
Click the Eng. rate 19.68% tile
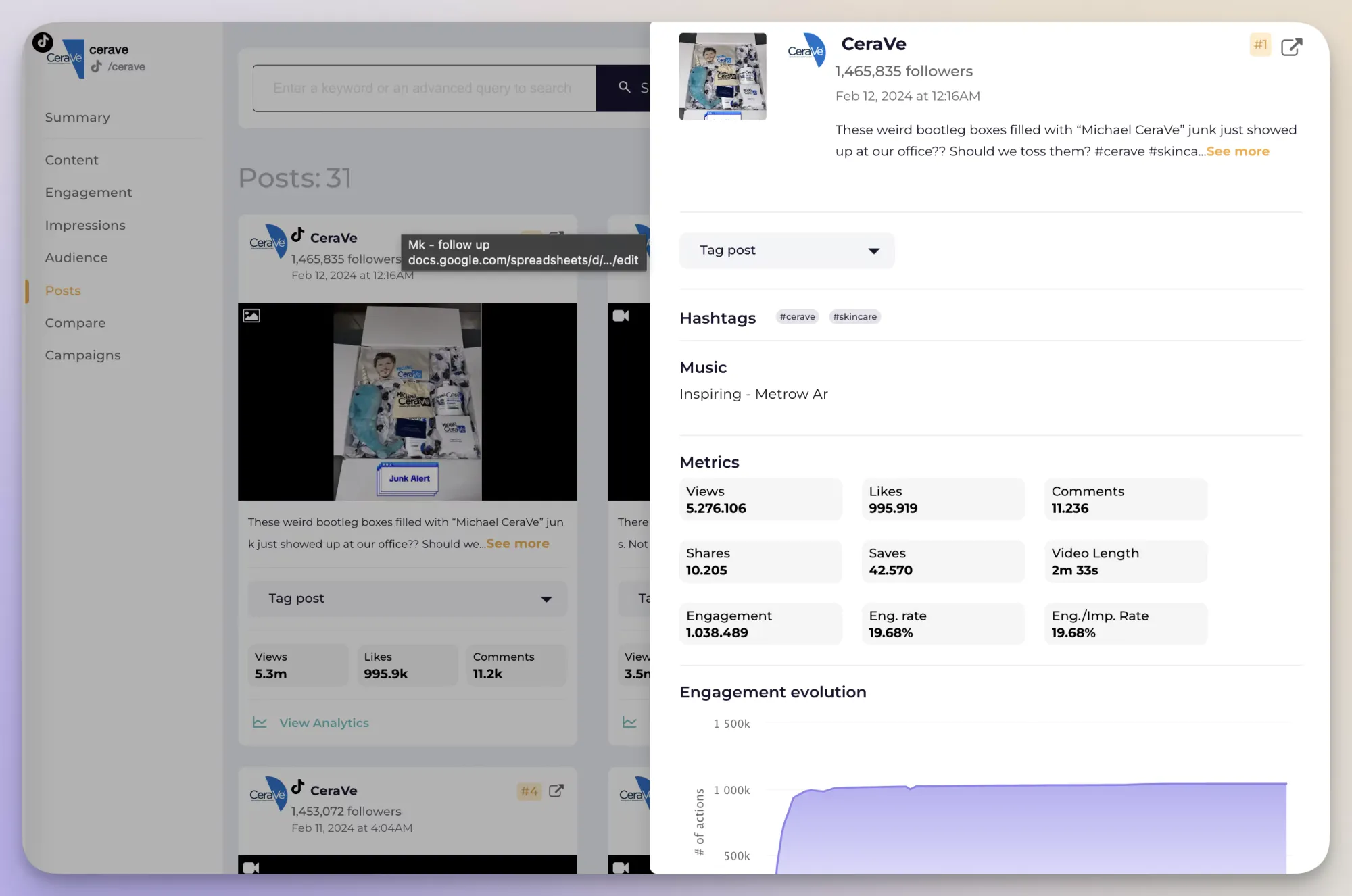pos(943,624)
